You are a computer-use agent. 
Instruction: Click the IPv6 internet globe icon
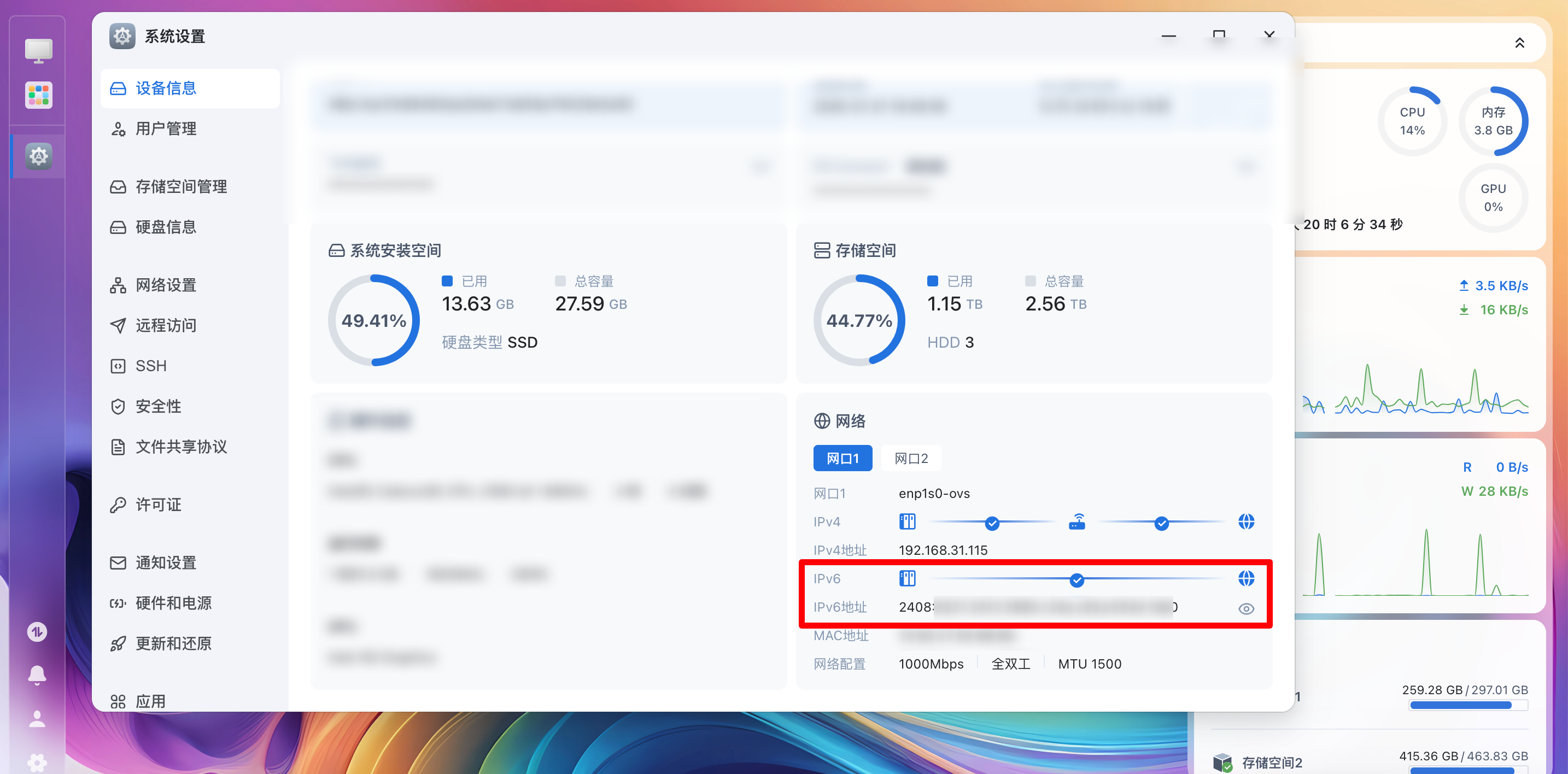pos(1246,578)
